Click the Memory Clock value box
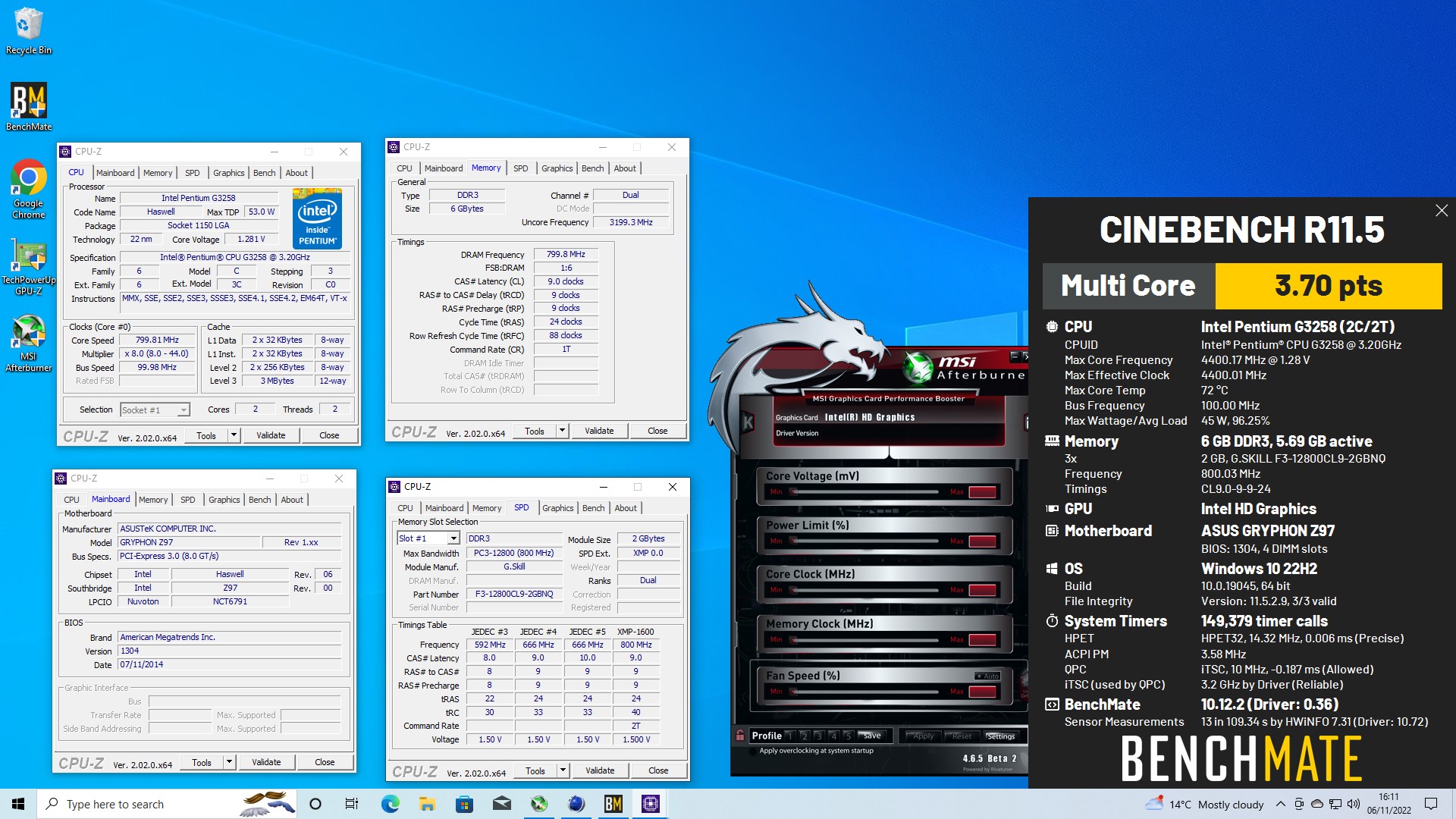The height and width of the screenshot is (819, 1456). click(x=983, y=640)
